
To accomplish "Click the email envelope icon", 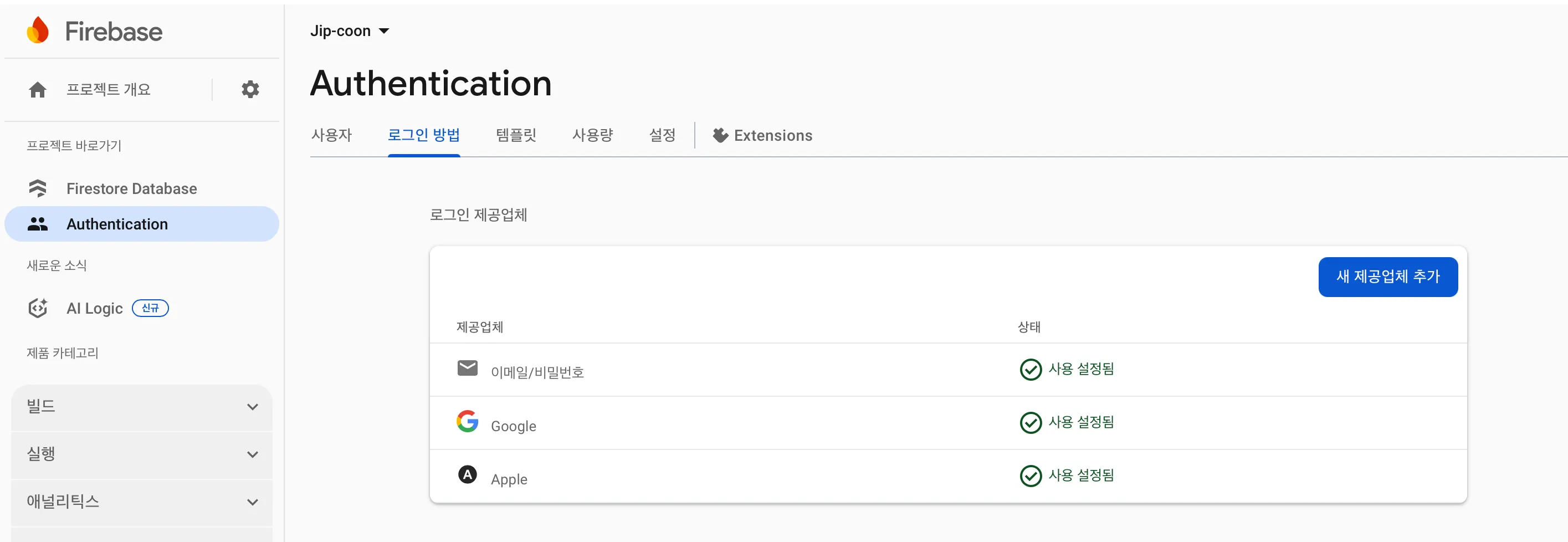I will pos(467,368).
